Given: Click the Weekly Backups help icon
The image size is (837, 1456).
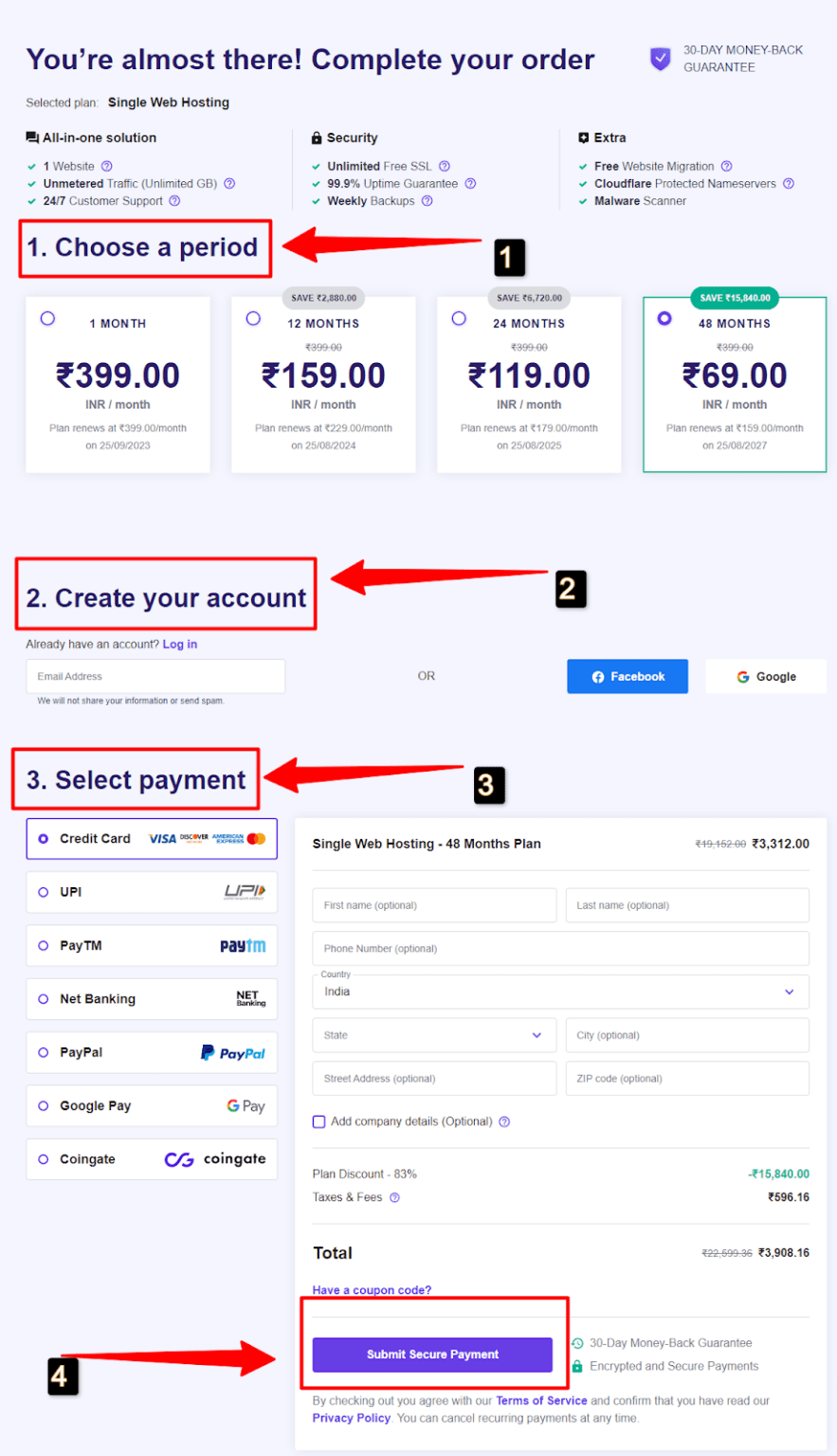Looking at the screenshot, I should point(427,201).
